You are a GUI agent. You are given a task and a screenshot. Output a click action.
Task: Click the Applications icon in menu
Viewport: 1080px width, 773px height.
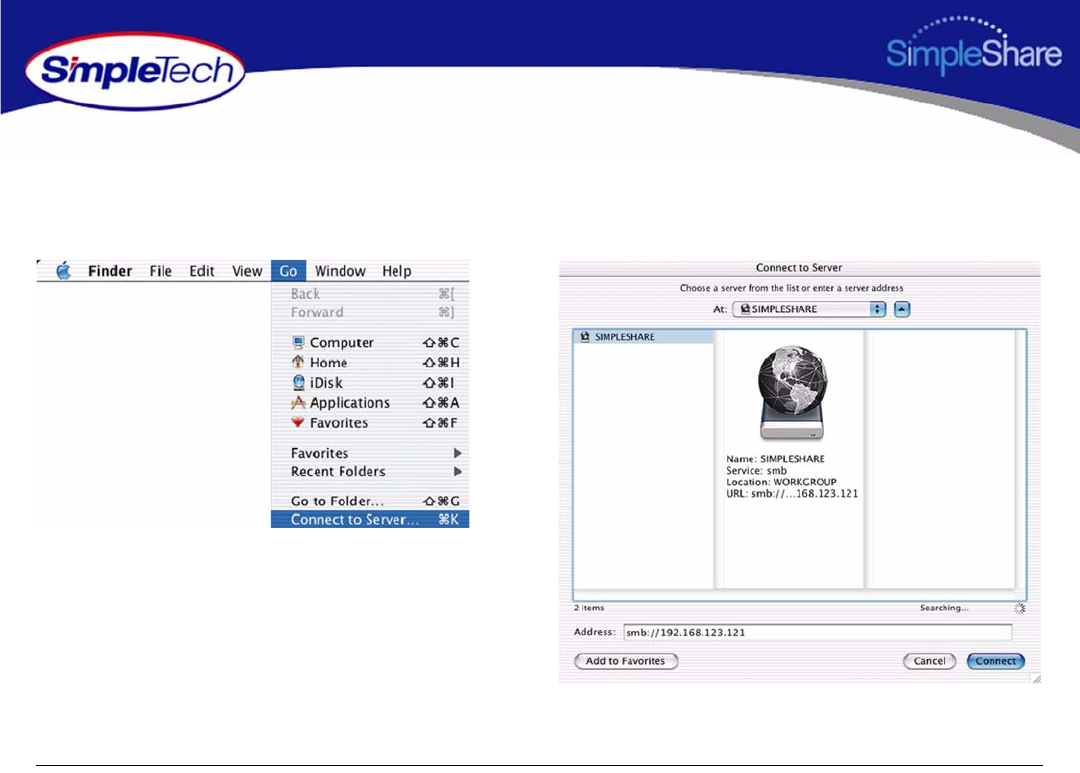pos(297,403)
